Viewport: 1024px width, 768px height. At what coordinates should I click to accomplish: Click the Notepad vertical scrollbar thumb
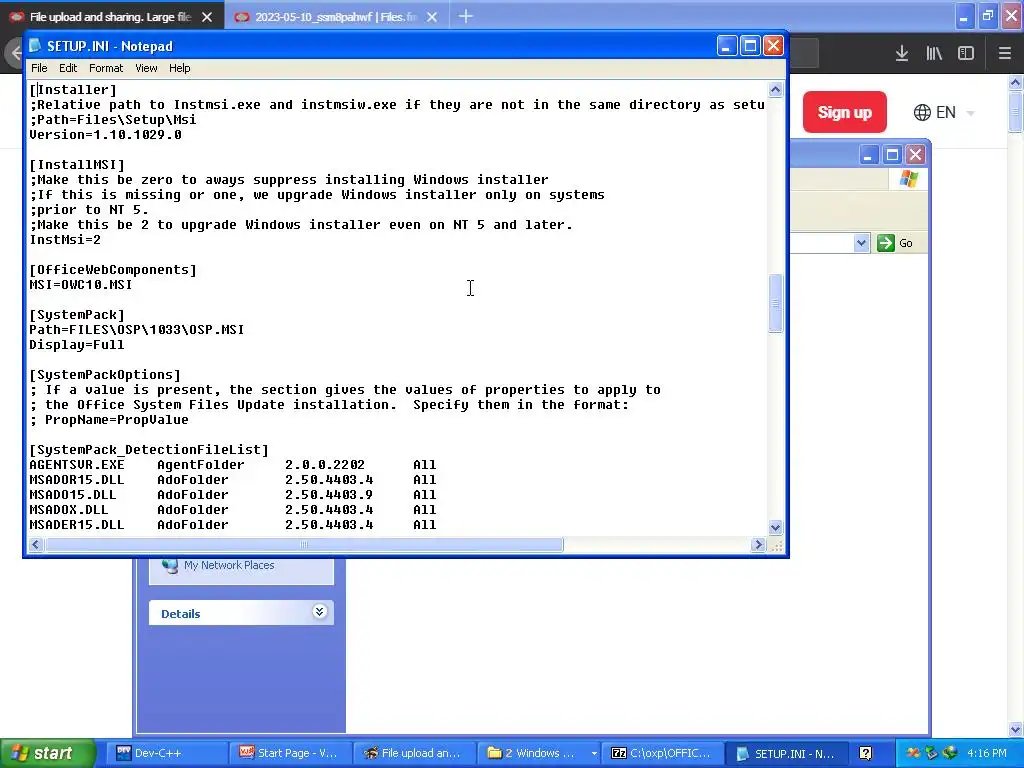[x=775, y=303]
